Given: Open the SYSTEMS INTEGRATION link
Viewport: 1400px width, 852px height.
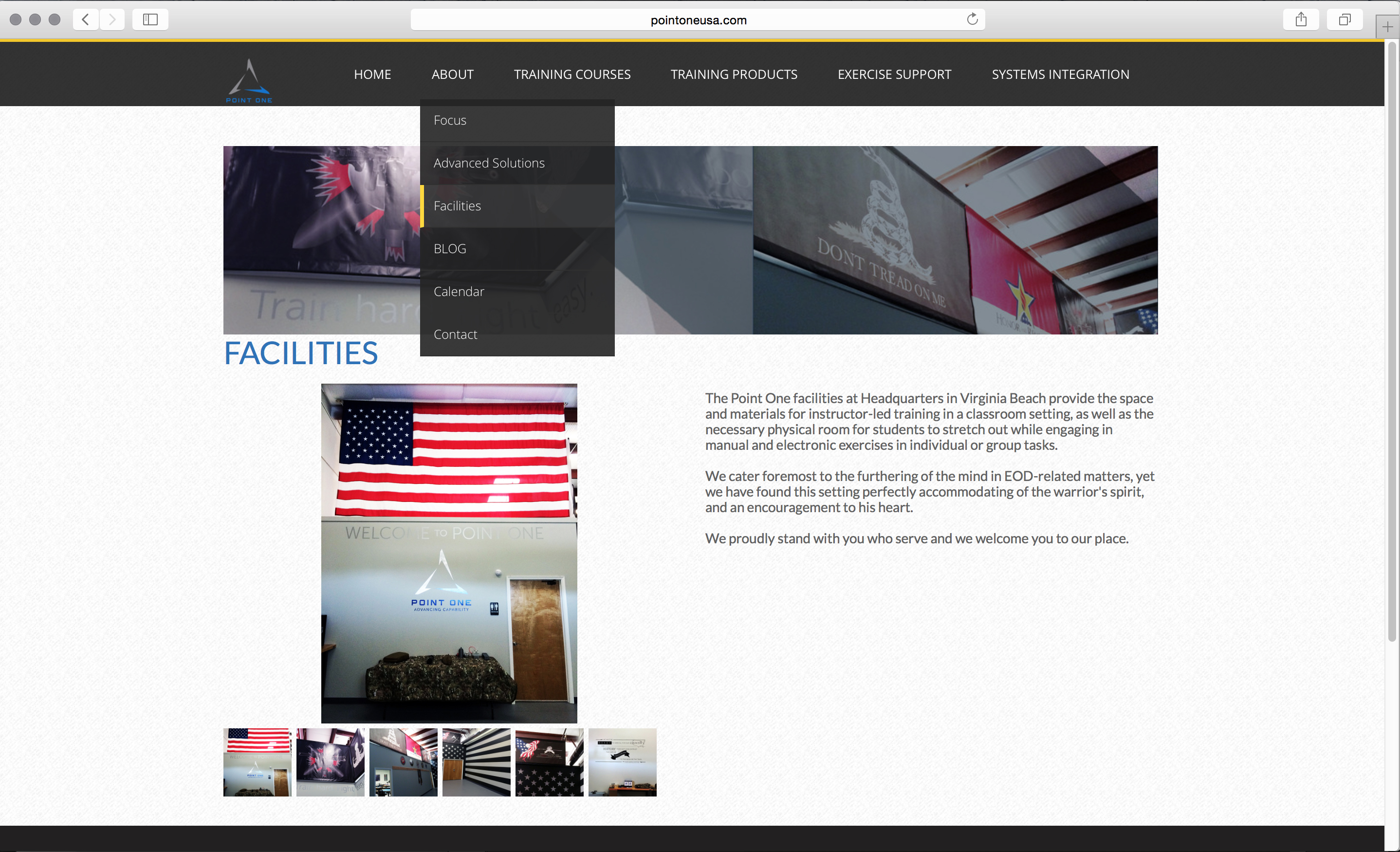Looking at the screenshot, I should tap(1060, 74).
